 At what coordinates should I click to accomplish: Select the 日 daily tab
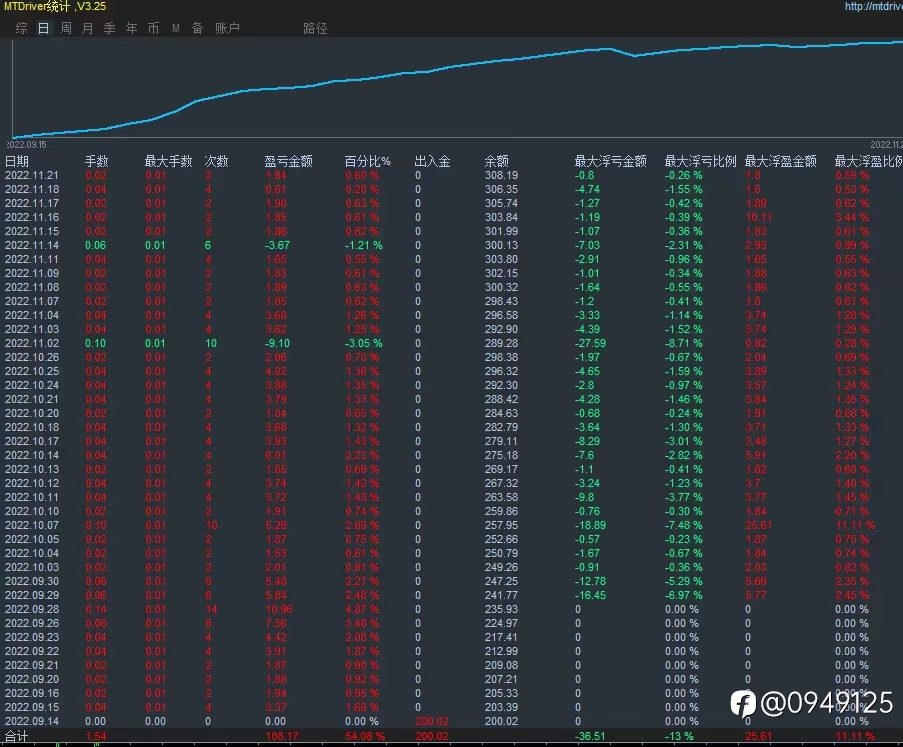(x=44, y=28)
